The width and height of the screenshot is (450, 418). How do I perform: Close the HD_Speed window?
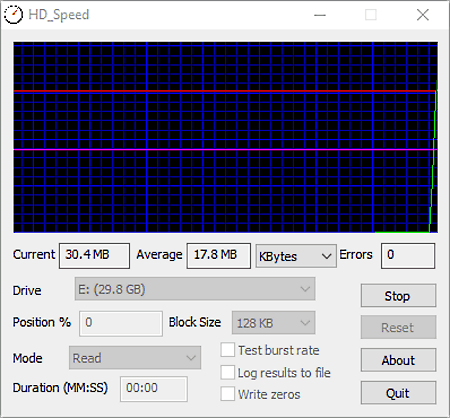423,15
